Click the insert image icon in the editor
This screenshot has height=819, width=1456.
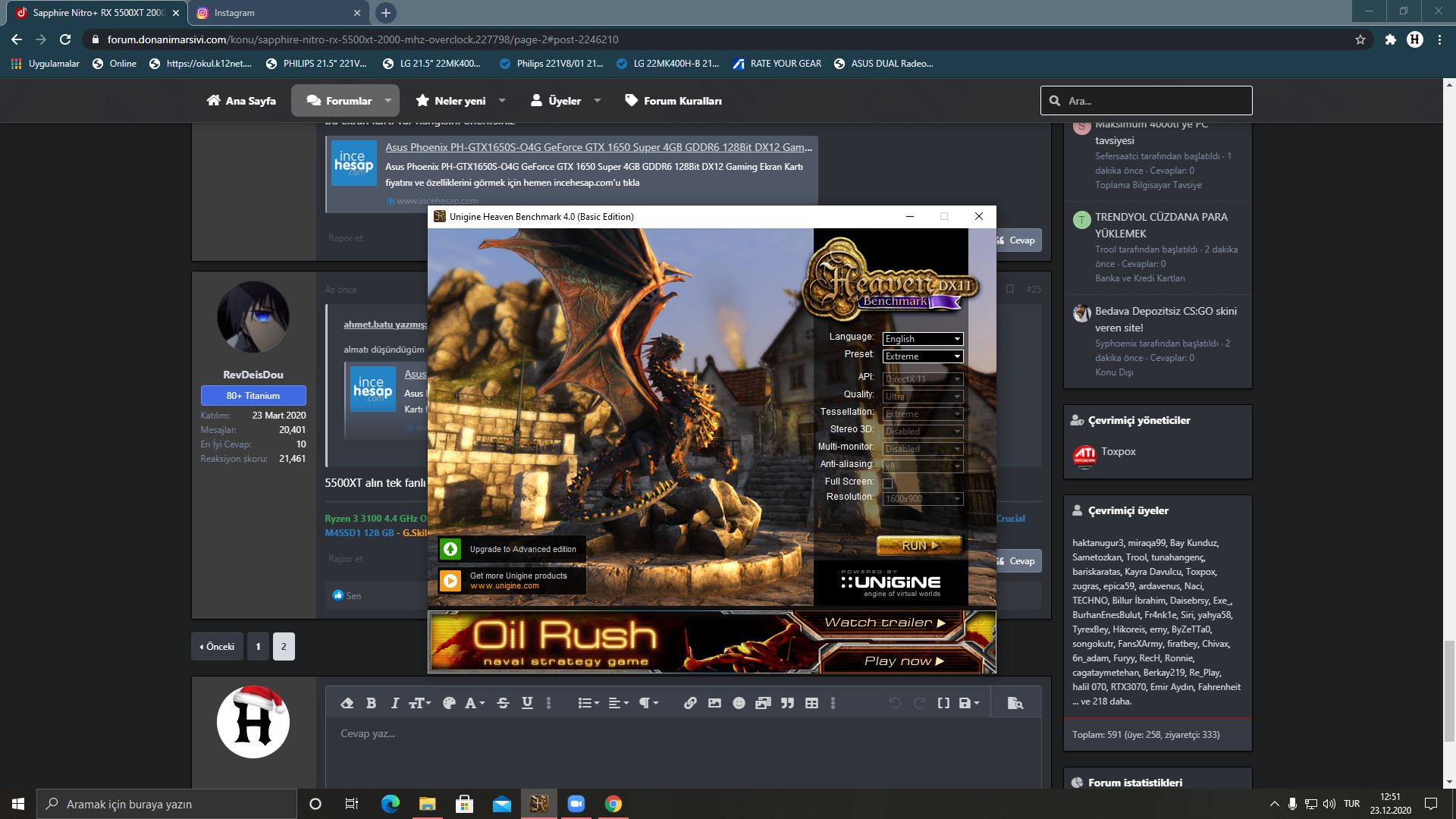pos(714,703)
